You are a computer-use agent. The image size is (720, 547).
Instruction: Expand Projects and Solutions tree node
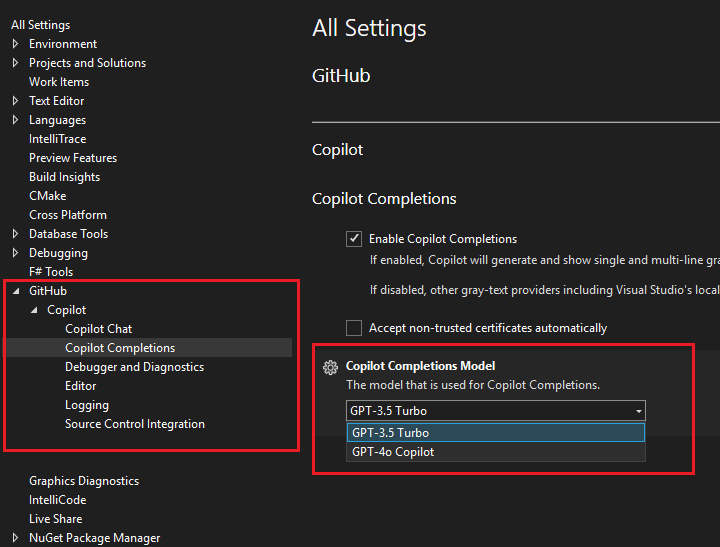[x=15, y=63]
